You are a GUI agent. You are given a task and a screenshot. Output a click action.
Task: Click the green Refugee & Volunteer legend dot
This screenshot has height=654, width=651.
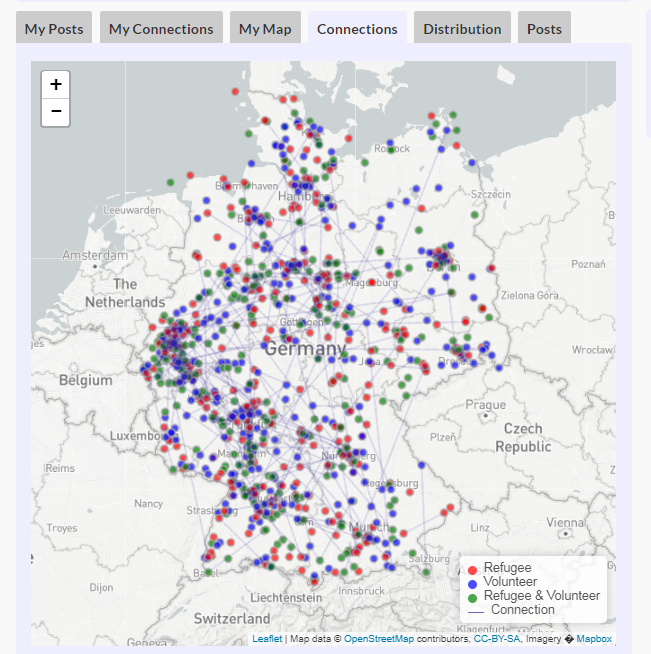click(x=473, y=598)
